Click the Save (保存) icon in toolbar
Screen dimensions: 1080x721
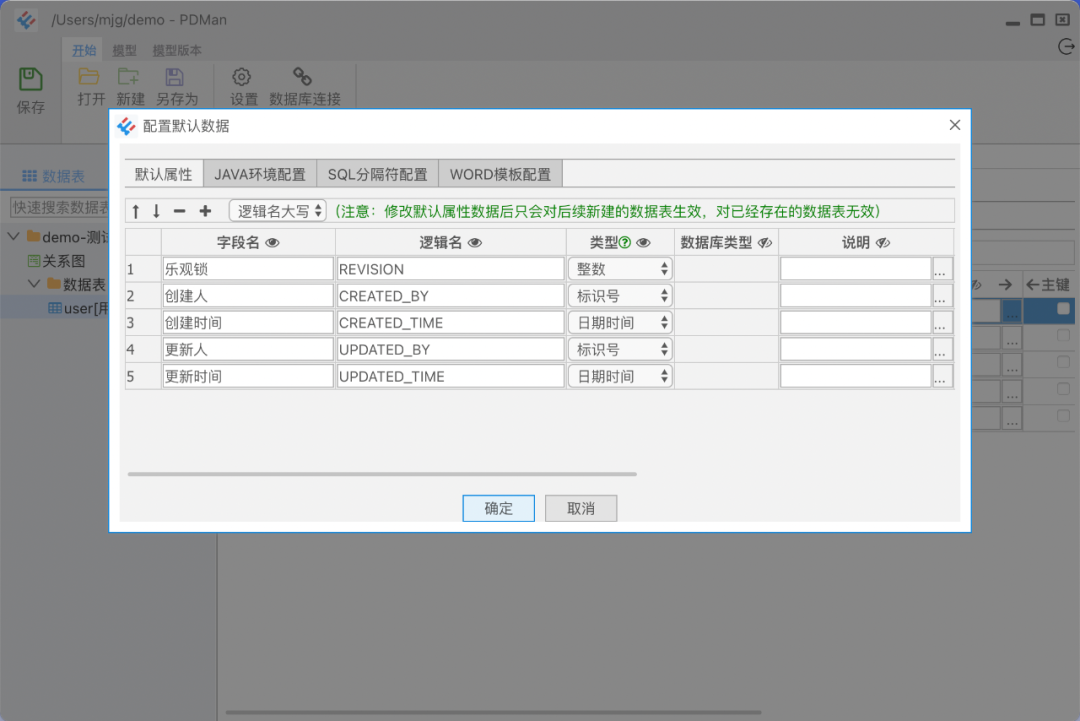pos(30,79)
